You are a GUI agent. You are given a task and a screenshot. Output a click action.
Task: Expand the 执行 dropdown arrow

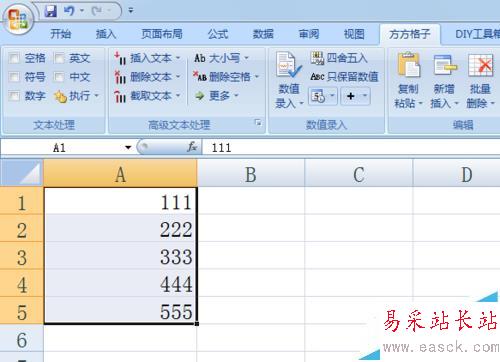(96, 96)
